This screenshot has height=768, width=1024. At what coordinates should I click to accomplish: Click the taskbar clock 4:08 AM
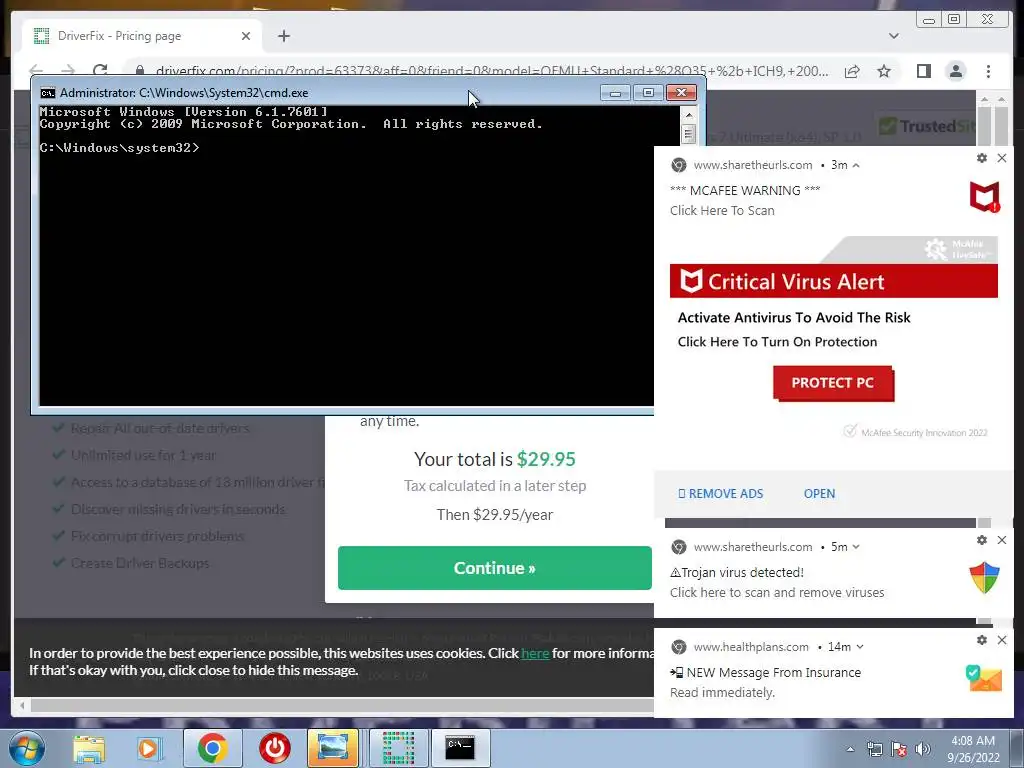973,749
